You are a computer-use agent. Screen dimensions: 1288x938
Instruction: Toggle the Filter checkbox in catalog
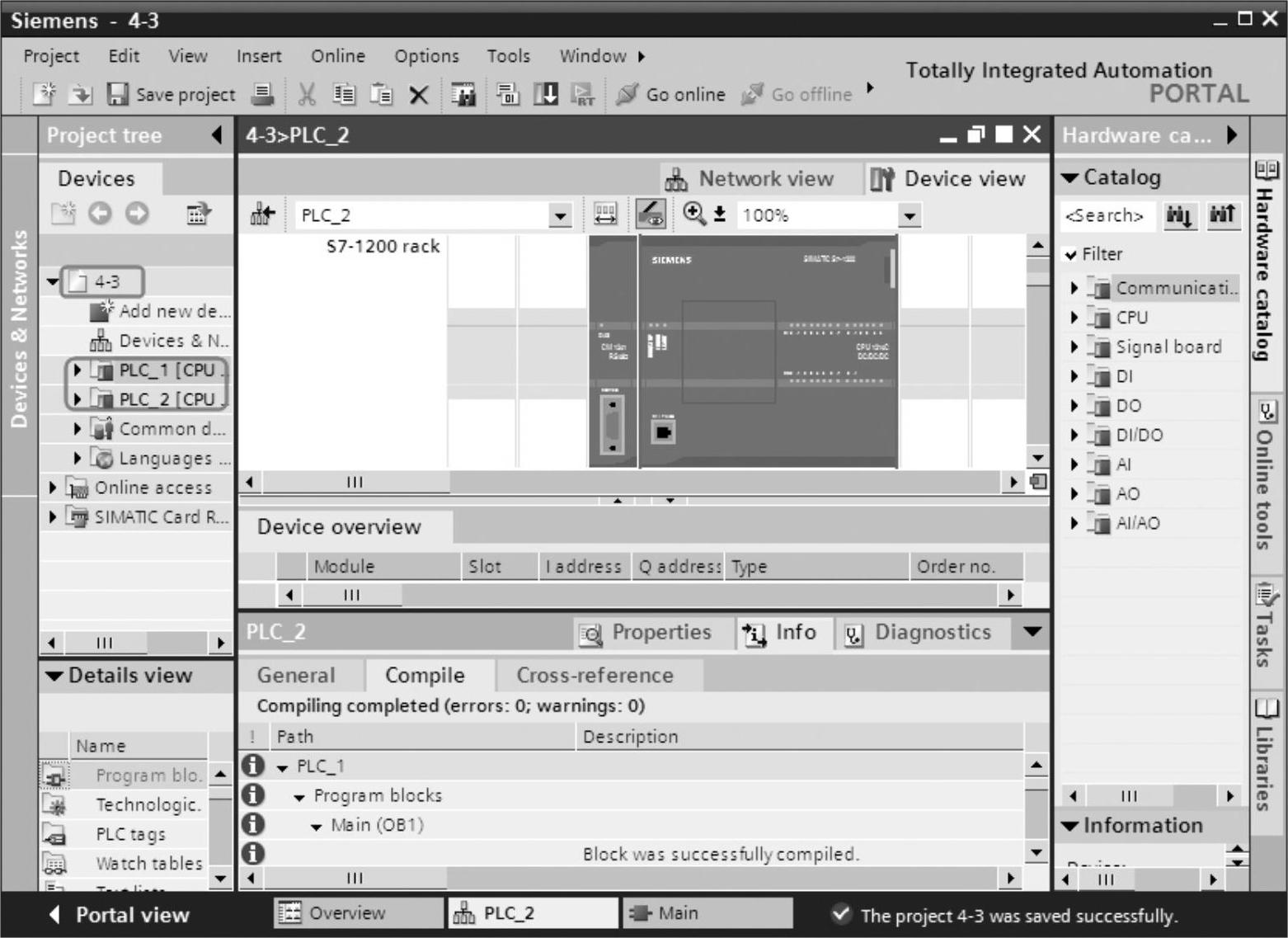point(1070,254)
